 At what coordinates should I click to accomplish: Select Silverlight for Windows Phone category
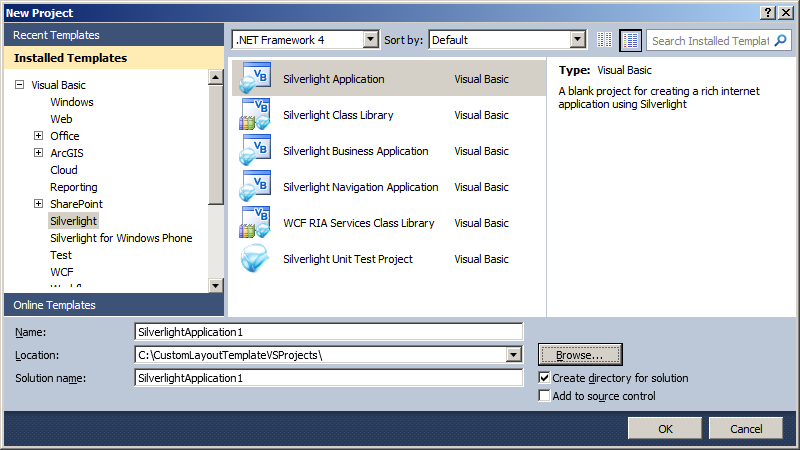[x=121, y=238]
